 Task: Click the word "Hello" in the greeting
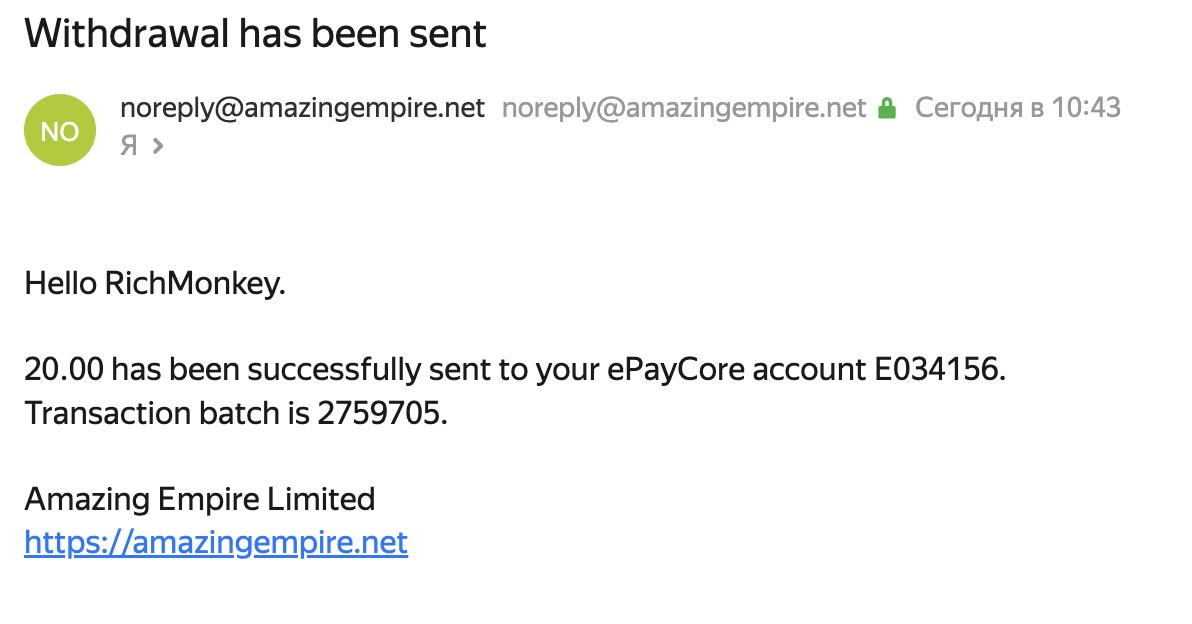pyautogui.click(x=60, y=284)
